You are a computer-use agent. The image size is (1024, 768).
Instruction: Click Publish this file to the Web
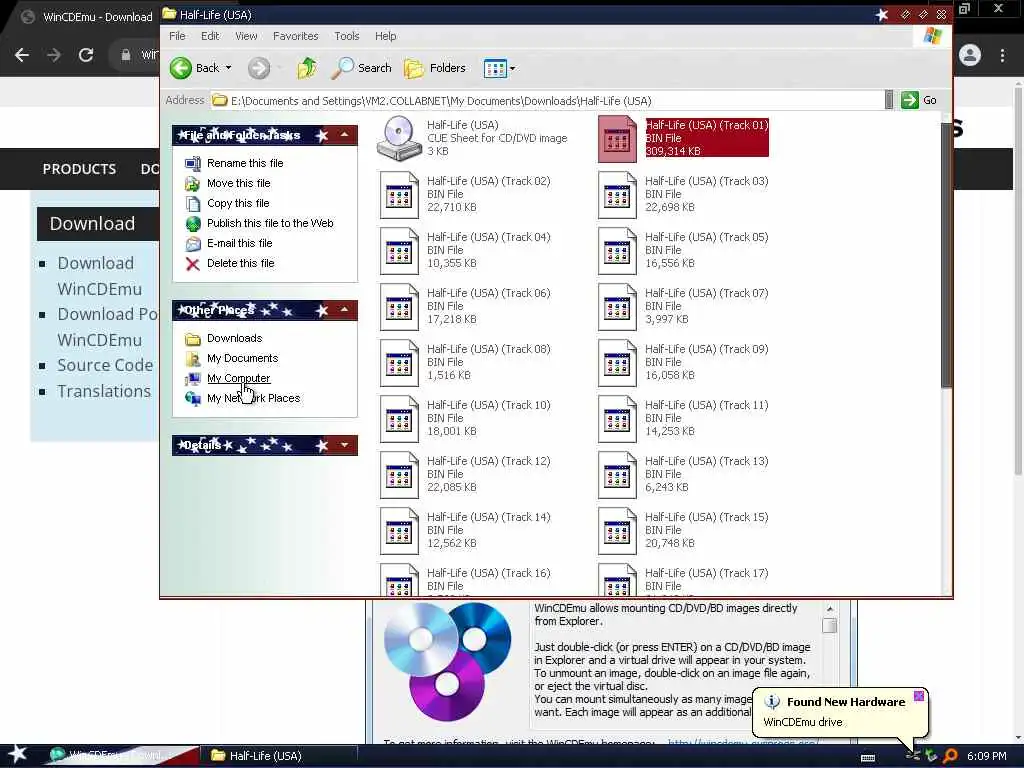270,223
